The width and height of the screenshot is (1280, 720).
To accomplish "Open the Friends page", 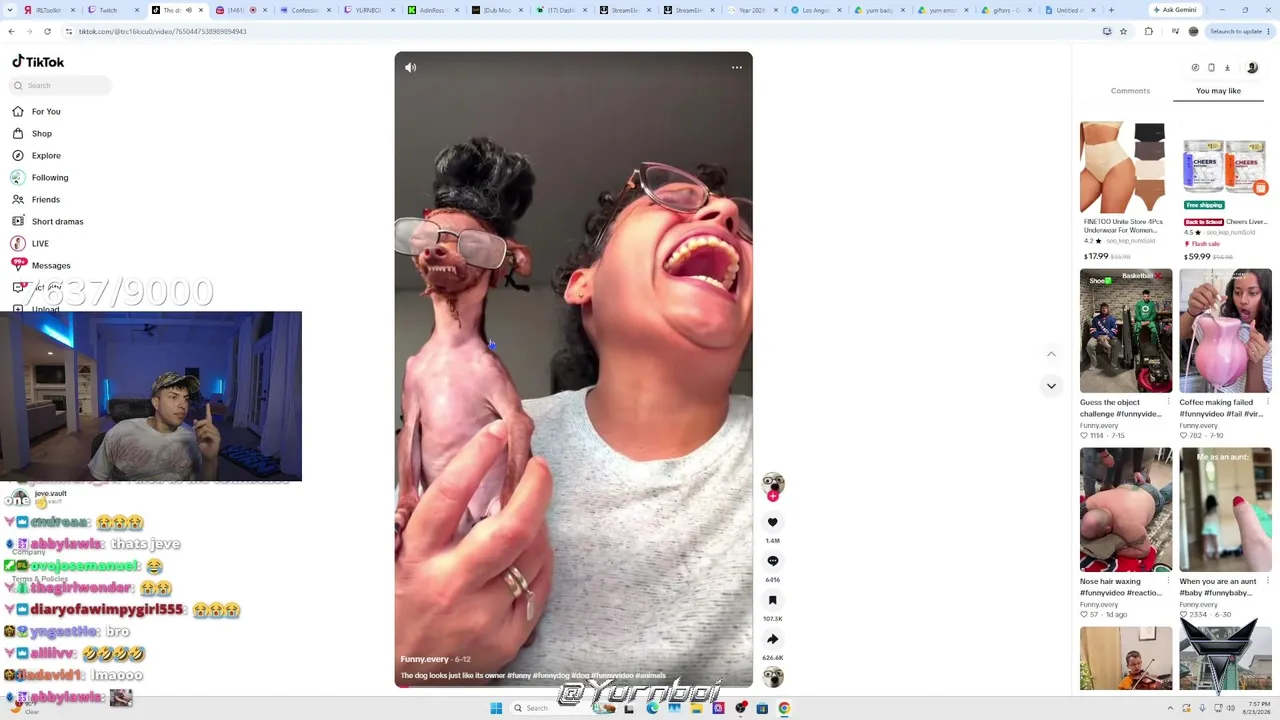I will pyautogui.click(x=46, y=200).
